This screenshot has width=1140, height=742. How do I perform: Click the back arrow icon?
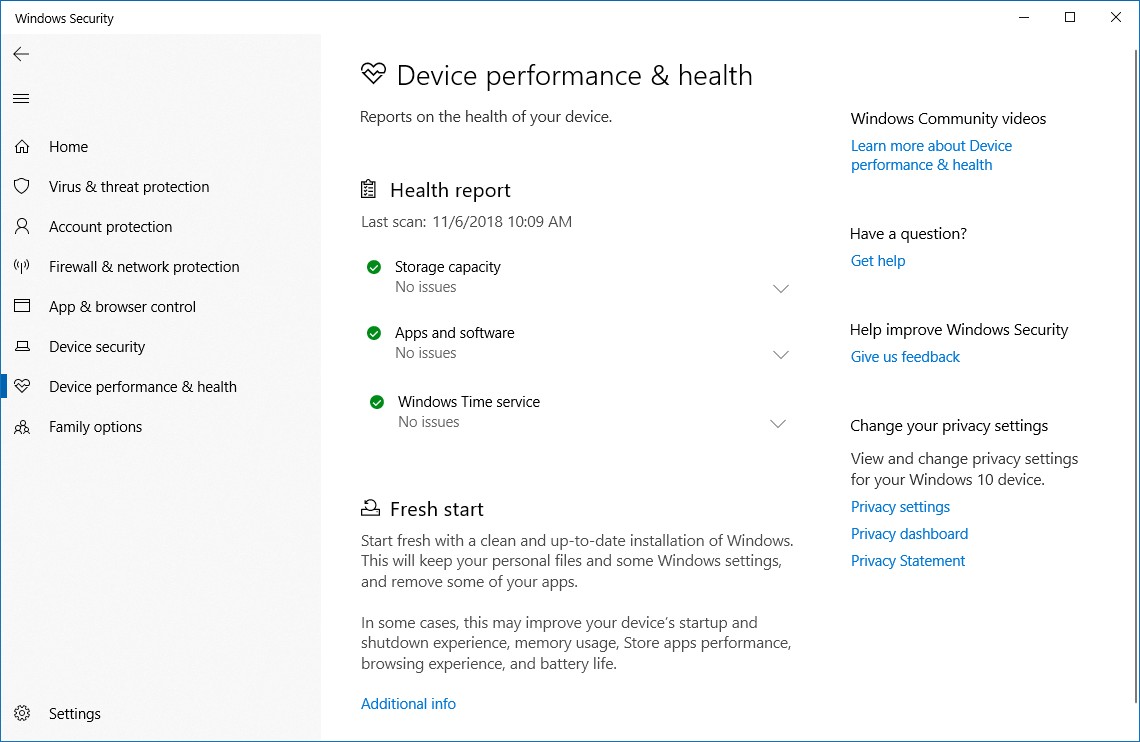[x=21, y=54]
